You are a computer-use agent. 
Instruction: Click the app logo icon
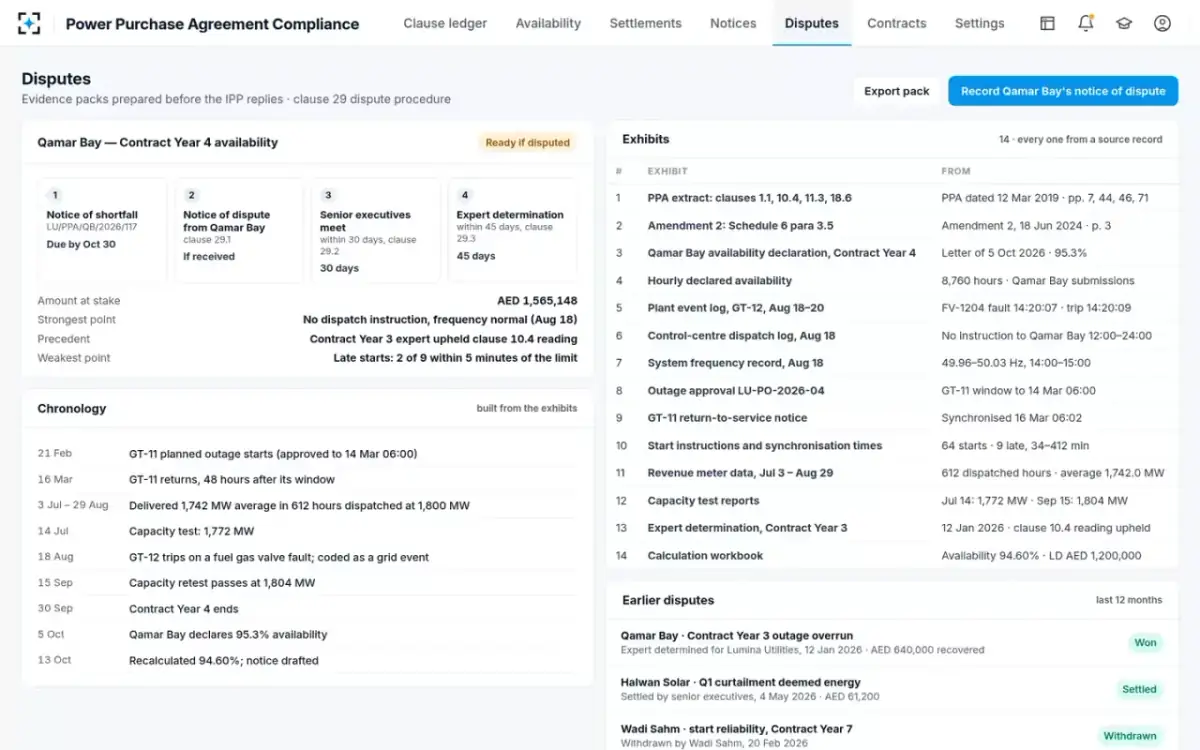click(x=29, y=23)
